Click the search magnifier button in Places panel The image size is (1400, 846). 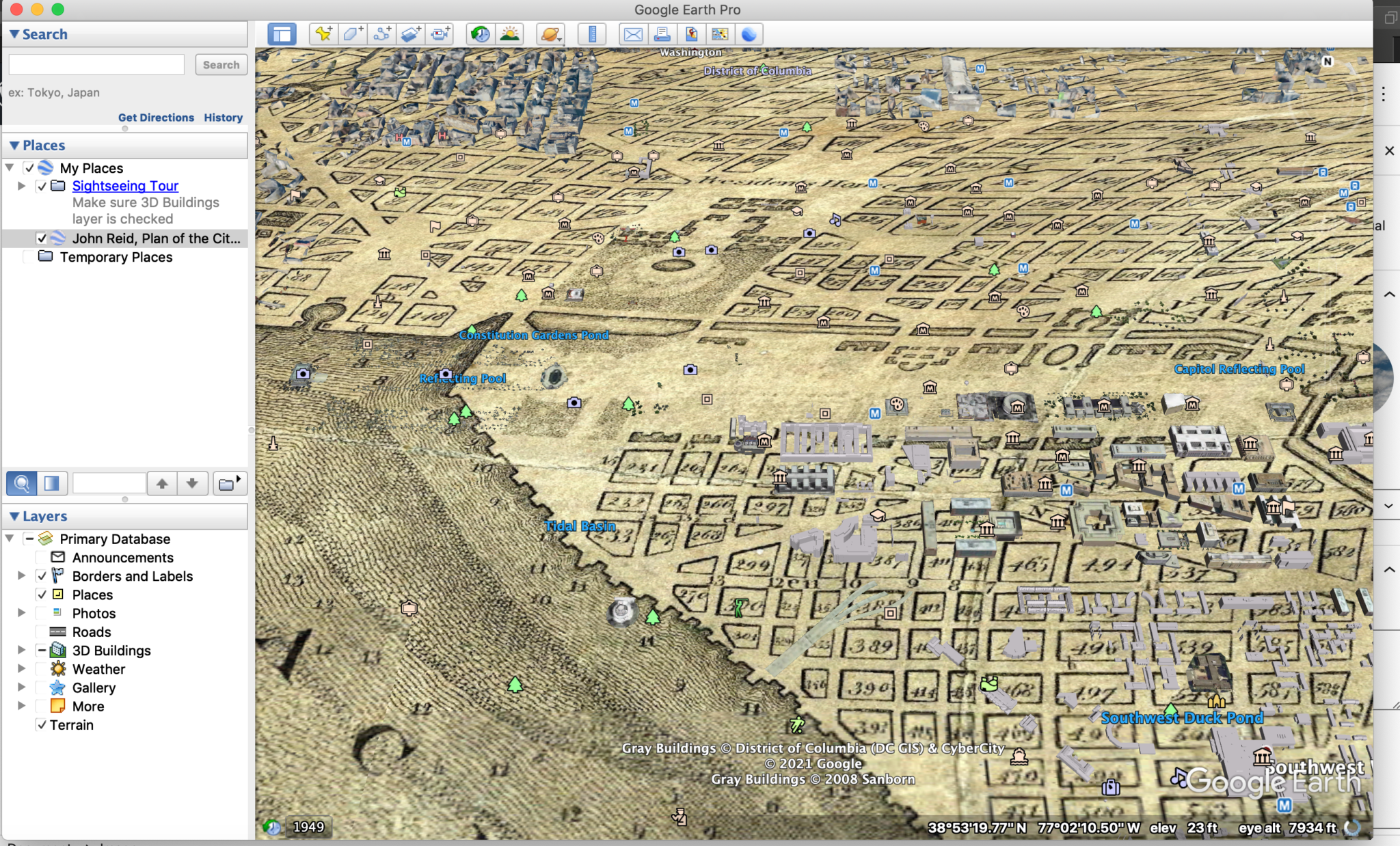tap(22, 483)
